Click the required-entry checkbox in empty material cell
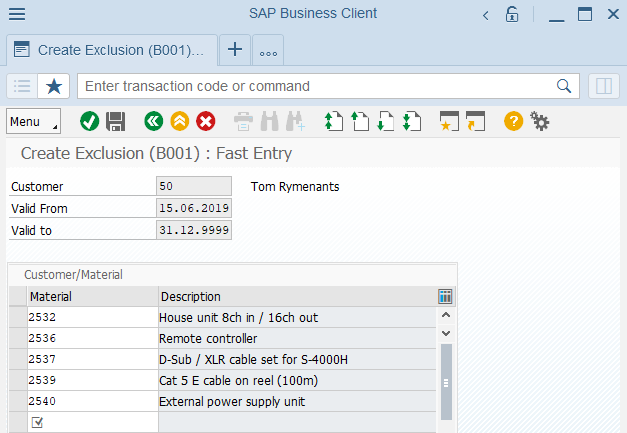 37,422
